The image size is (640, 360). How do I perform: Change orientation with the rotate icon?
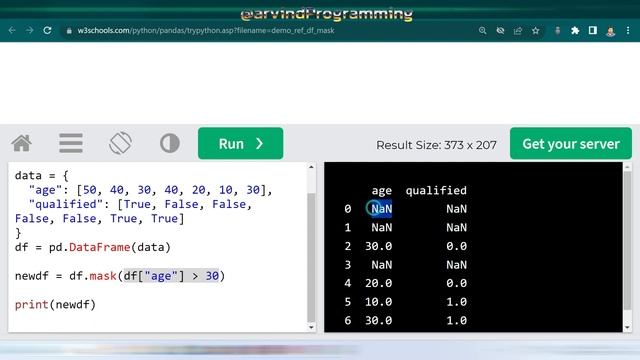coord(120,143)
